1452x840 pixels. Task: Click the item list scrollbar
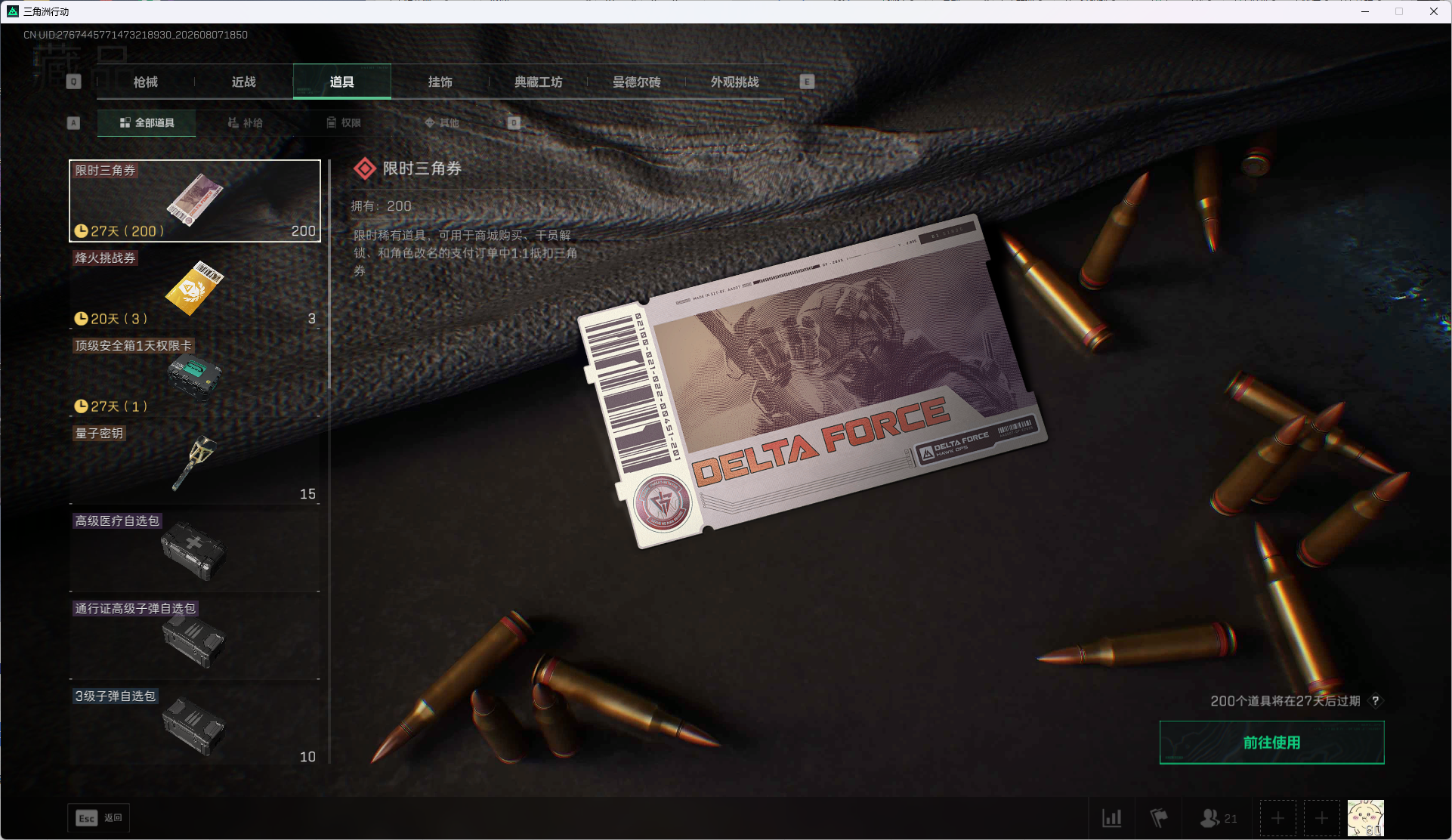click(329, 275)
